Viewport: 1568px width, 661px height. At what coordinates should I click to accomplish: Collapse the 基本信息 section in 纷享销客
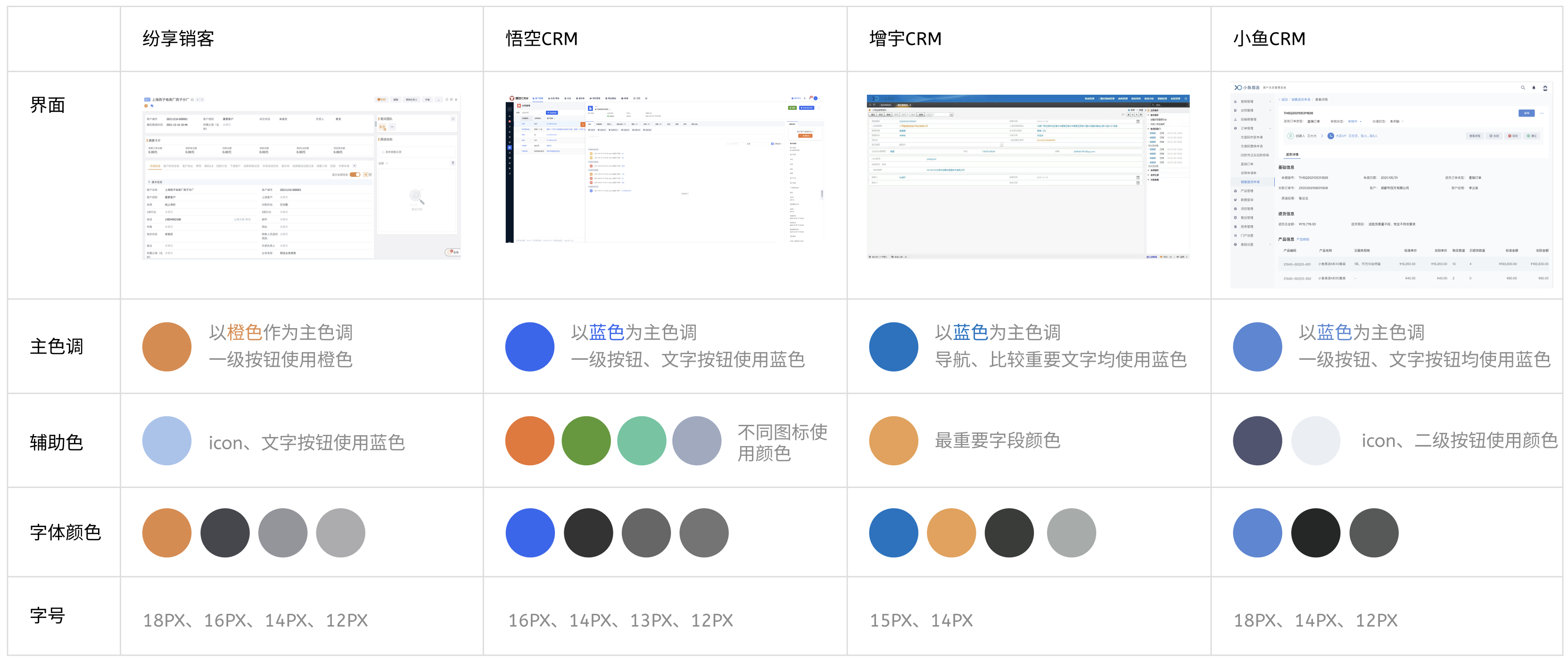click(149, 182)
